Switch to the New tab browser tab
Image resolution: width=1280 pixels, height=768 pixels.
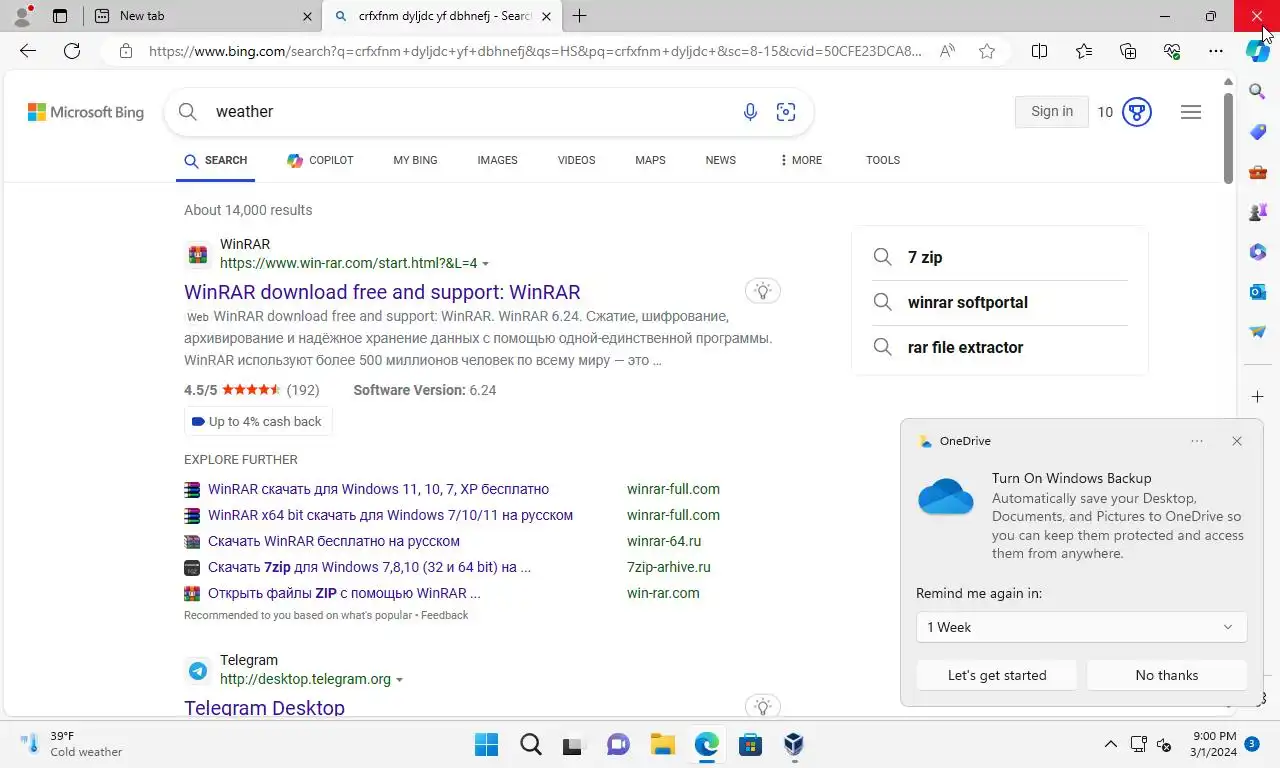click(x=203, y=16)
